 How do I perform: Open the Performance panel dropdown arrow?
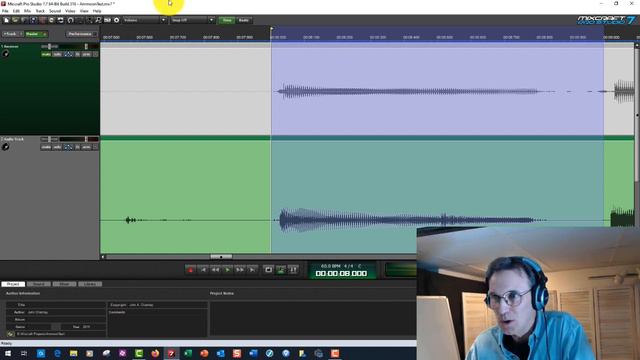click(x=95, y=34)
